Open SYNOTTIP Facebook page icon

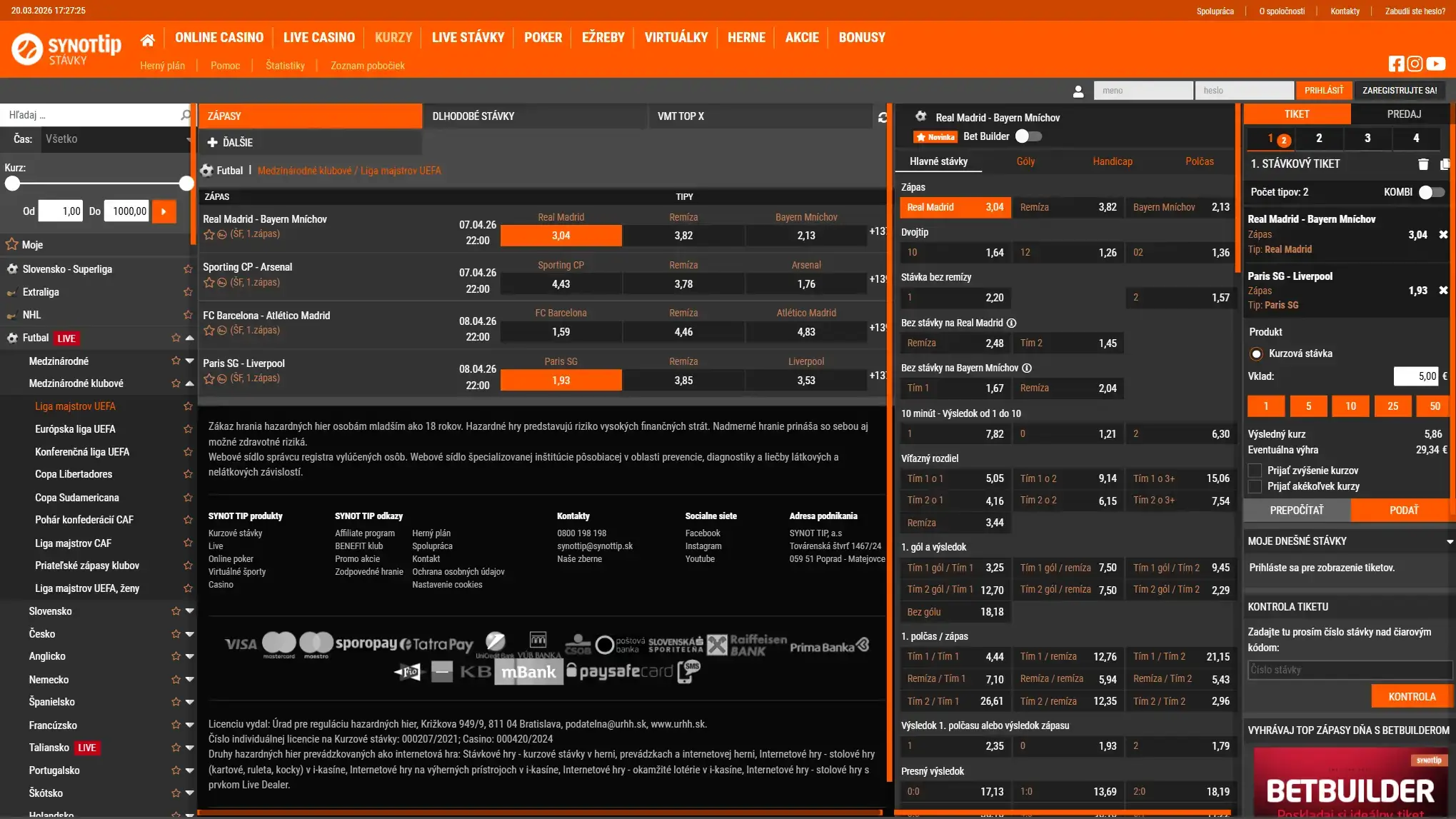pyautogui.click(x=1396, y=64)
